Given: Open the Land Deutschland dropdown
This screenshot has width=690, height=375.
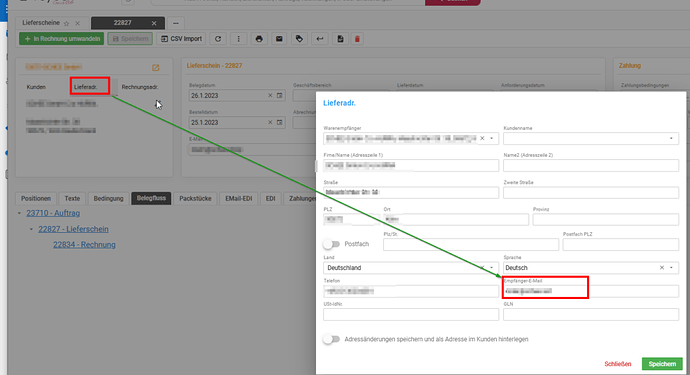Looking at the screenshot, I should click(x=492, y=268).
